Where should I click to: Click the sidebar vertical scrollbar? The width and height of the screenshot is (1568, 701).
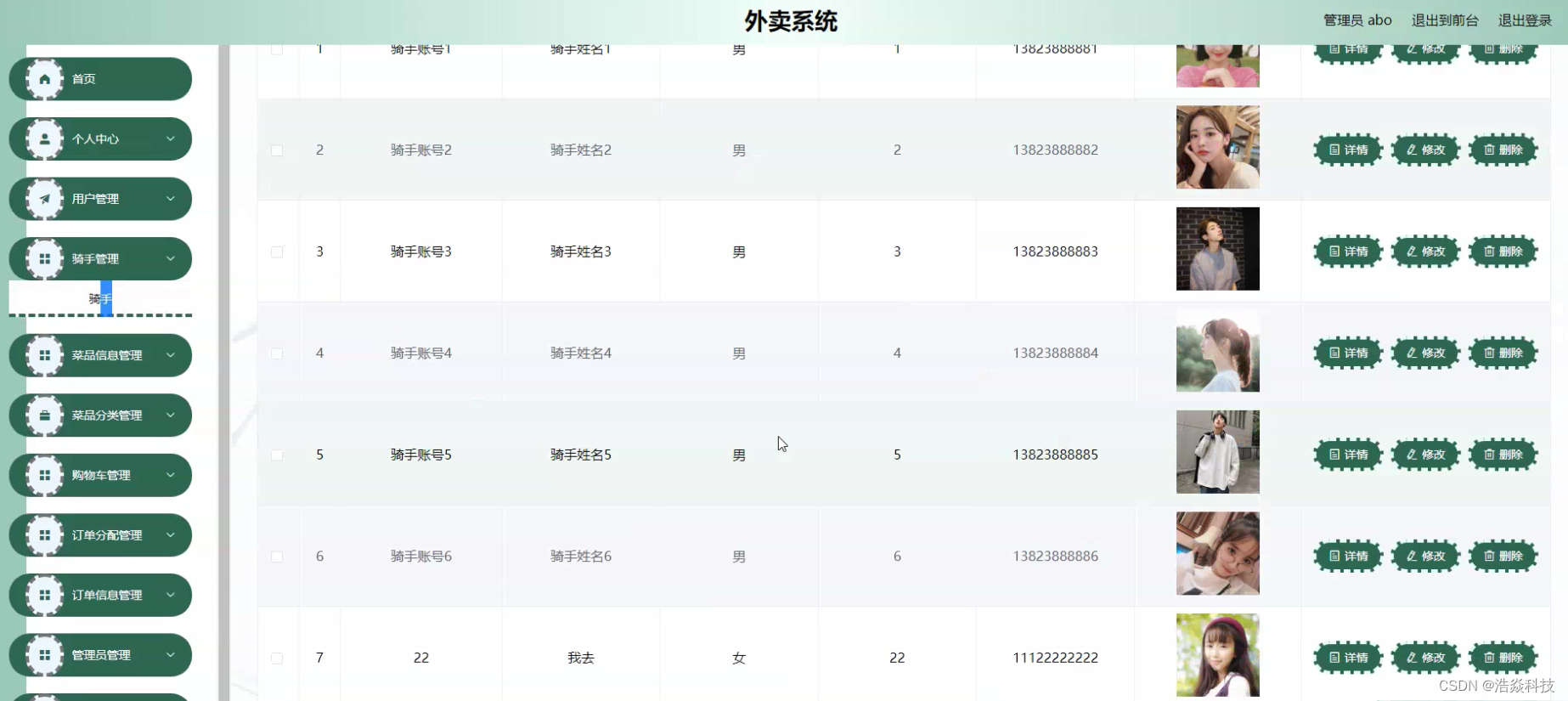[224, 372]
